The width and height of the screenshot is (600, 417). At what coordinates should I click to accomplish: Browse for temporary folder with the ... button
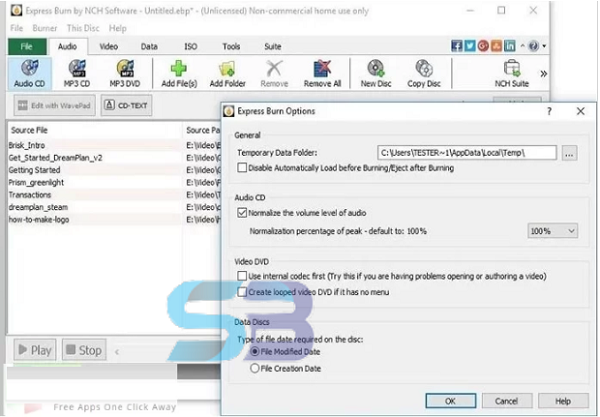(x=569, y=153)
